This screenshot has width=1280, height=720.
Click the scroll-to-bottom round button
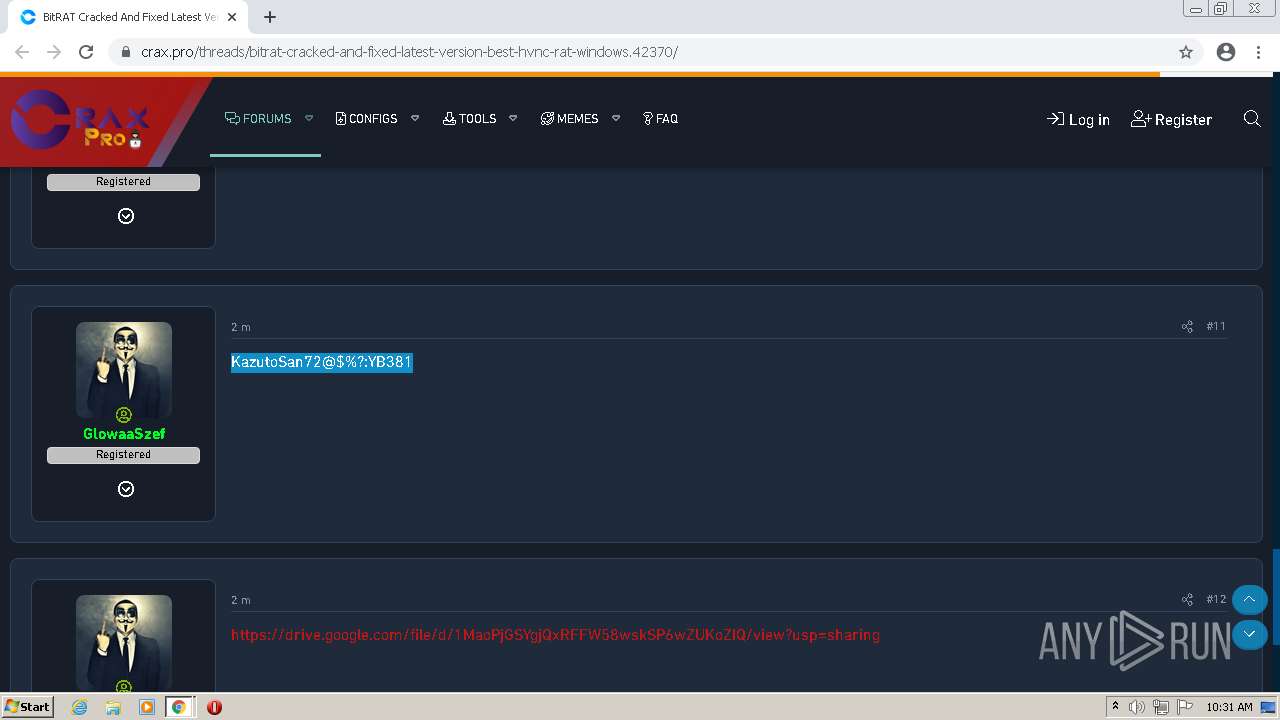1249,634
